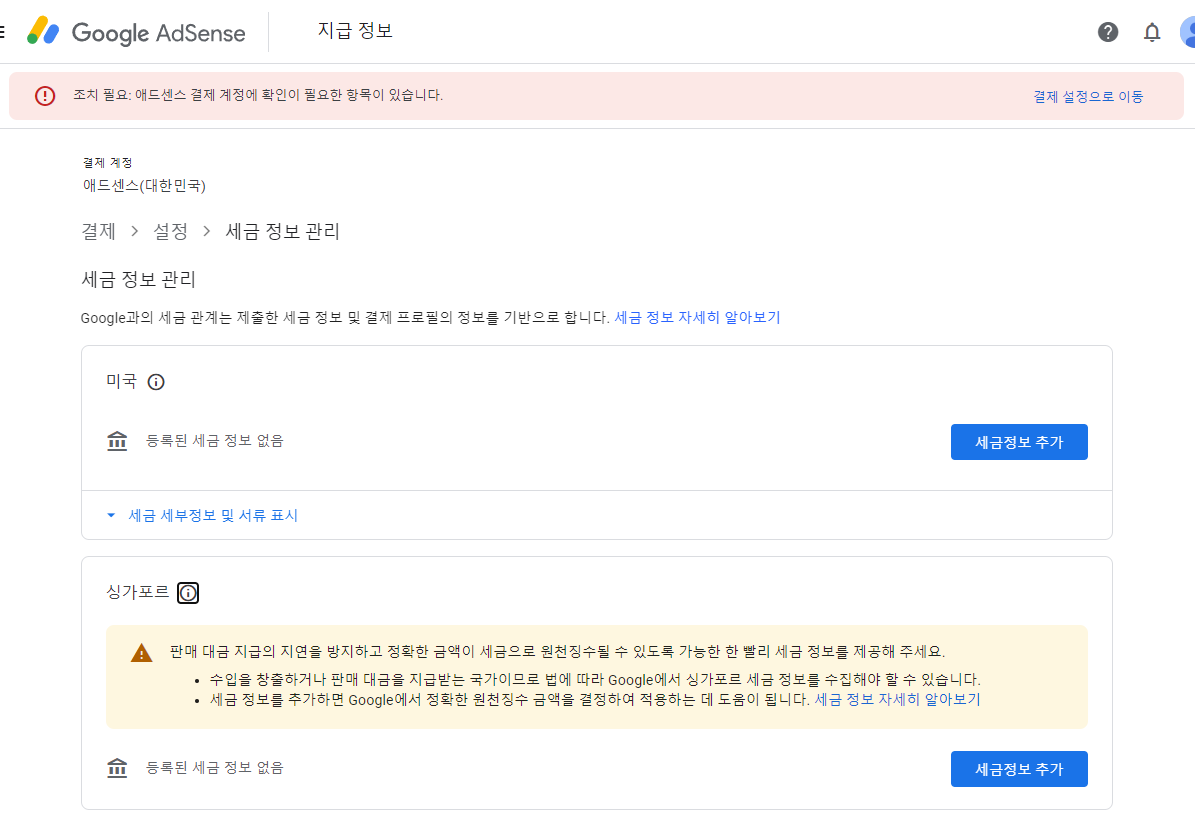The width and height of the screenshot is (1195, 839).
Task: Click the info icon next to 미국
Action: (155, 382)
